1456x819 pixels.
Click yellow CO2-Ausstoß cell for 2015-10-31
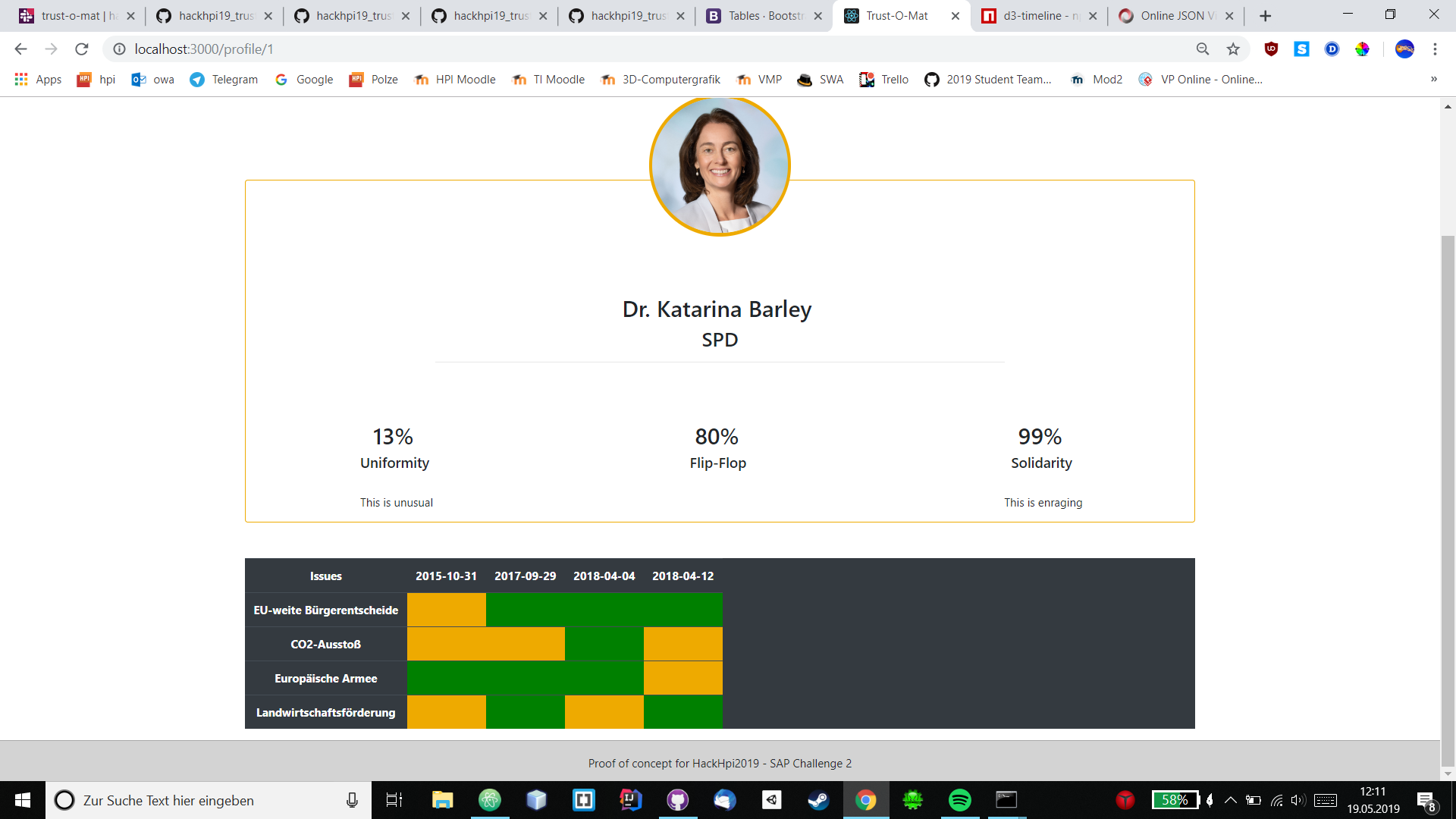pos(447,644)
